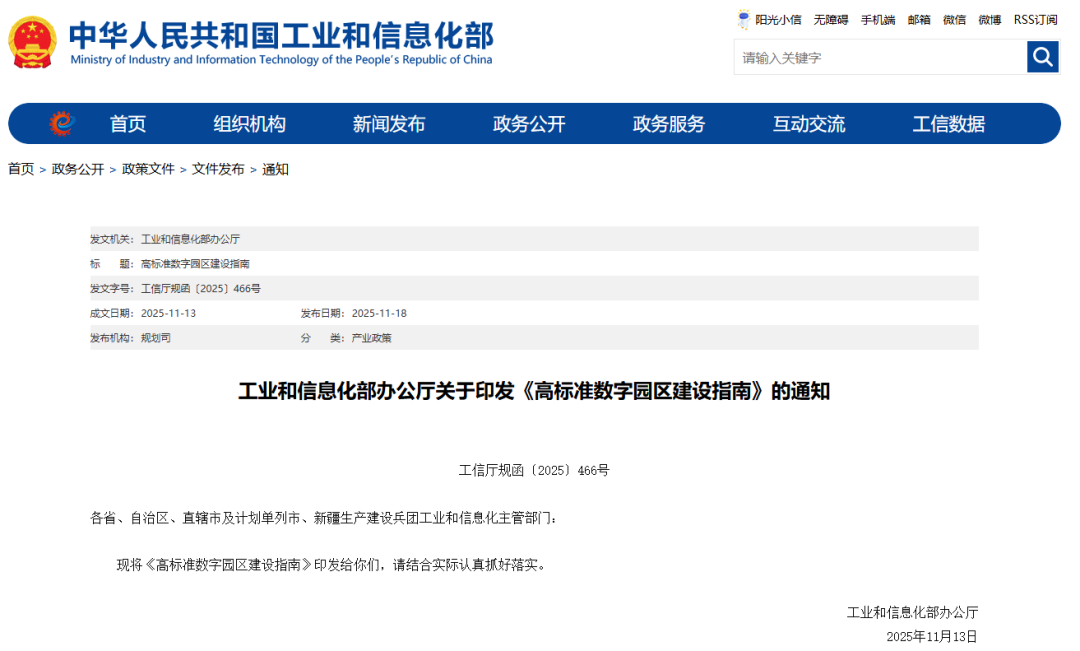
Task: Click the gear logo in navigation bar
Action: pyautogui.click(x=62, y=124)
